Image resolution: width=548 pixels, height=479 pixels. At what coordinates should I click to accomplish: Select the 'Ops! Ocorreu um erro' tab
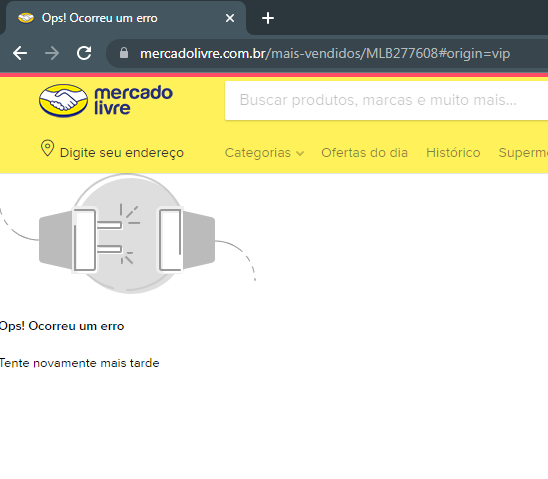pos(125,18)
